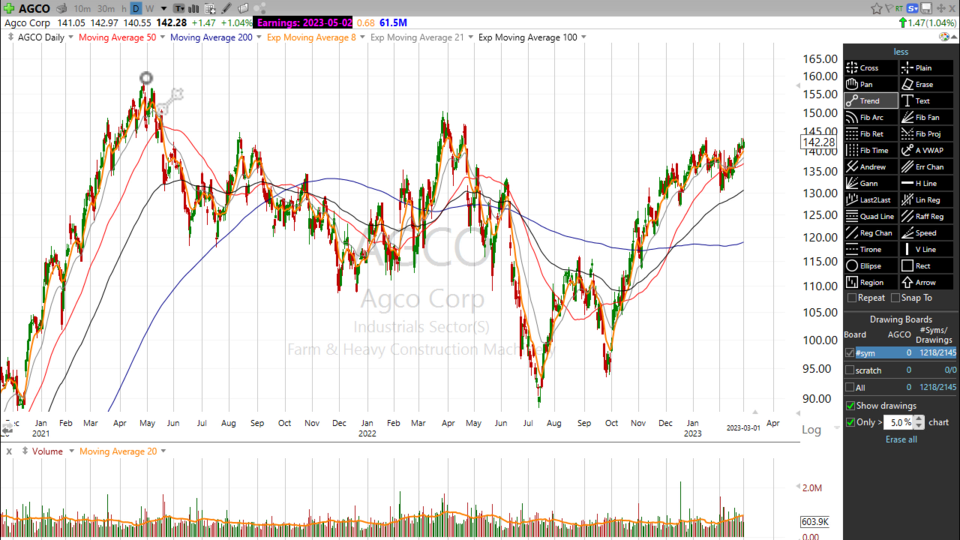The image size is (960, 540).
Task: Click the RT real-time button
Action: [x=899, y=8]
